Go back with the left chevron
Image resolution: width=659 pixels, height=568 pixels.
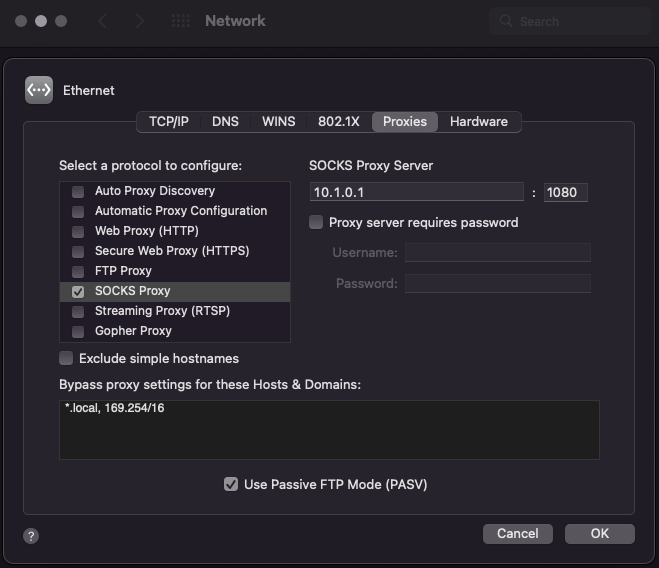102,21
